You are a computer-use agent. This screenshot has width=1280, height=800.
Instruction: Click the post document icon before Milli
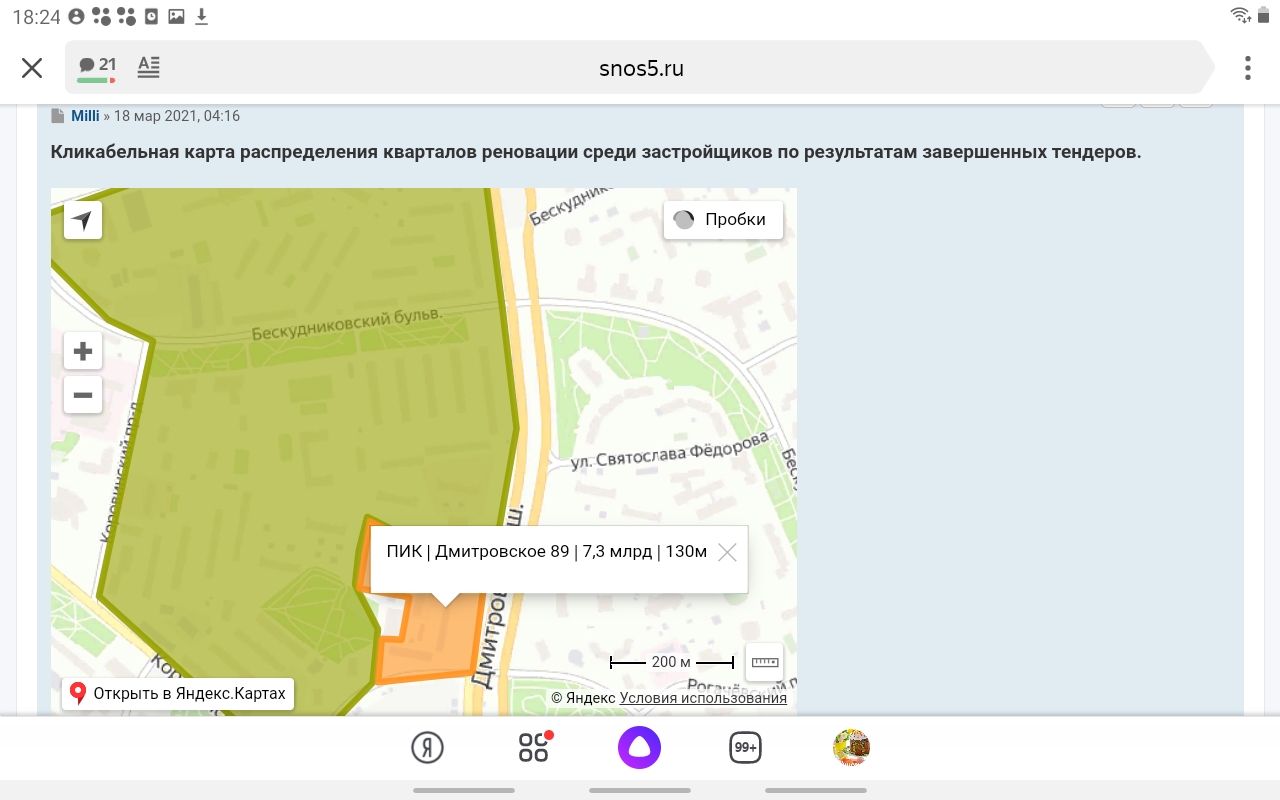coord(58,116)
